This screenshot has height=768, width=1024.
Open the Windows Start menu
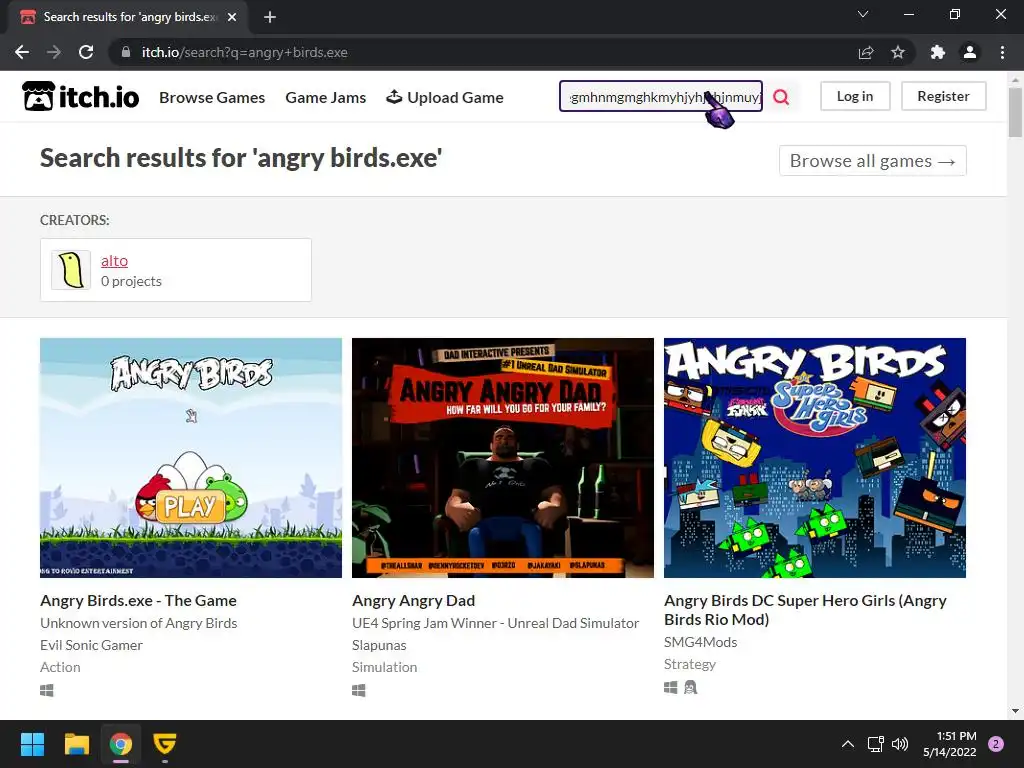coord(32,744)
